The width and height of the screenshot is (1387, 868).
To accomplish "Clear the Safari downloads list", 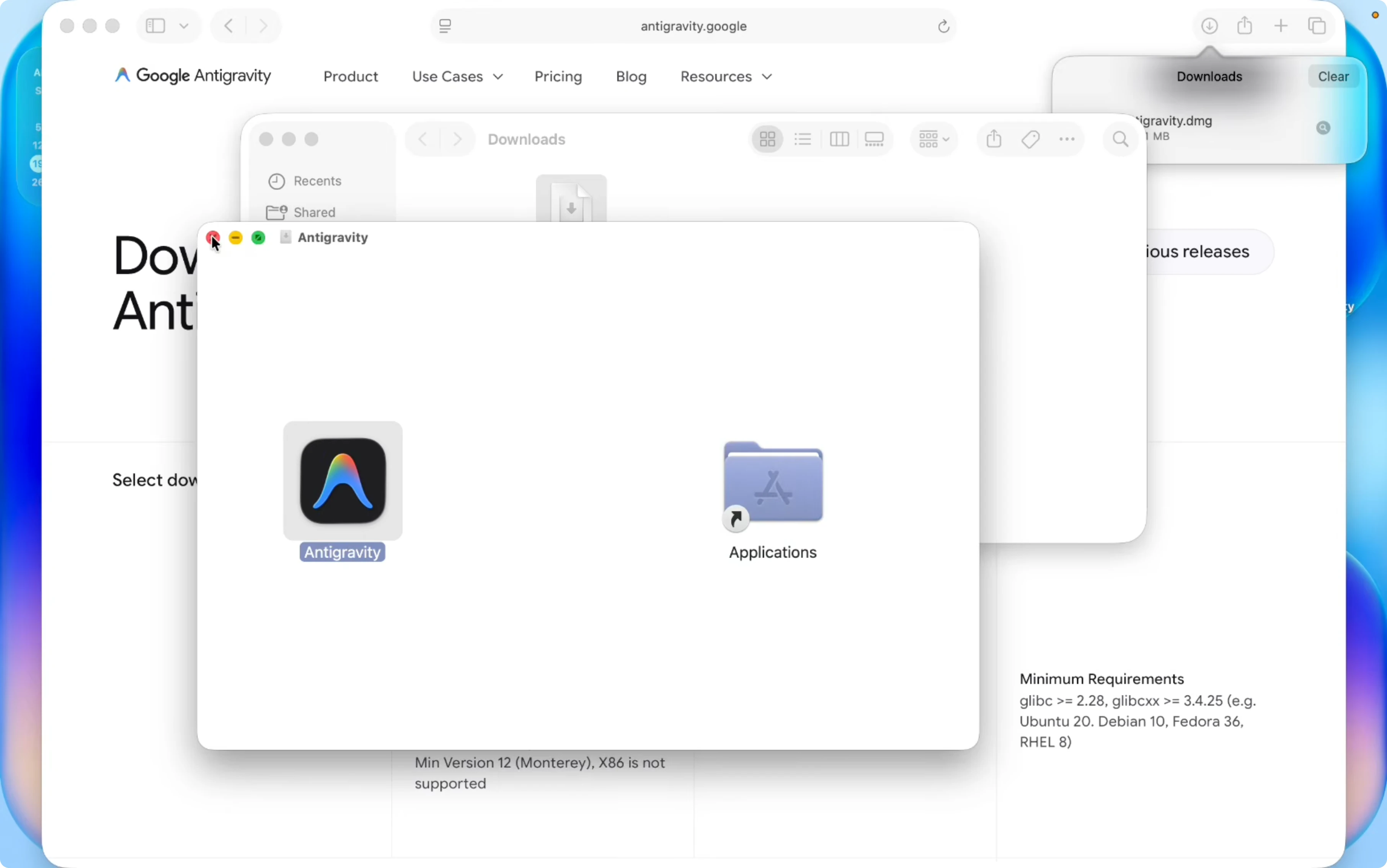I will pos(1333,77).
